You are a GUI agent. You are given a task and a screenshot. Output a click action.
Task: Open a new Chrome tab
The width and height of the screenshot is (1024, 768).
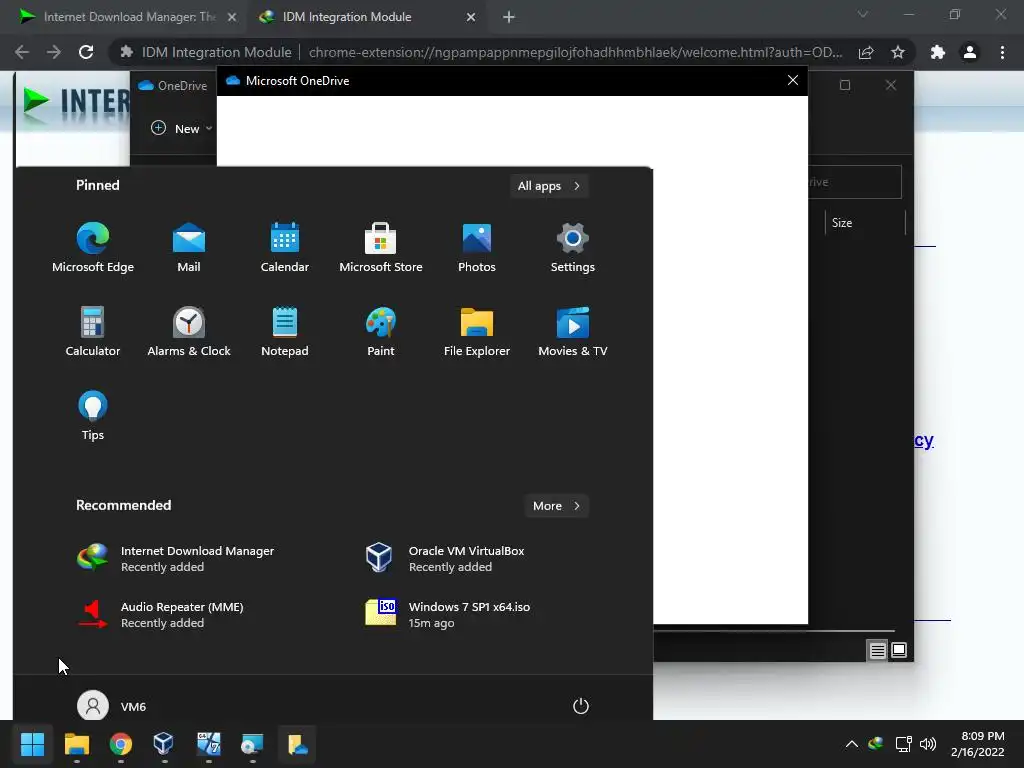click(509, 17)
